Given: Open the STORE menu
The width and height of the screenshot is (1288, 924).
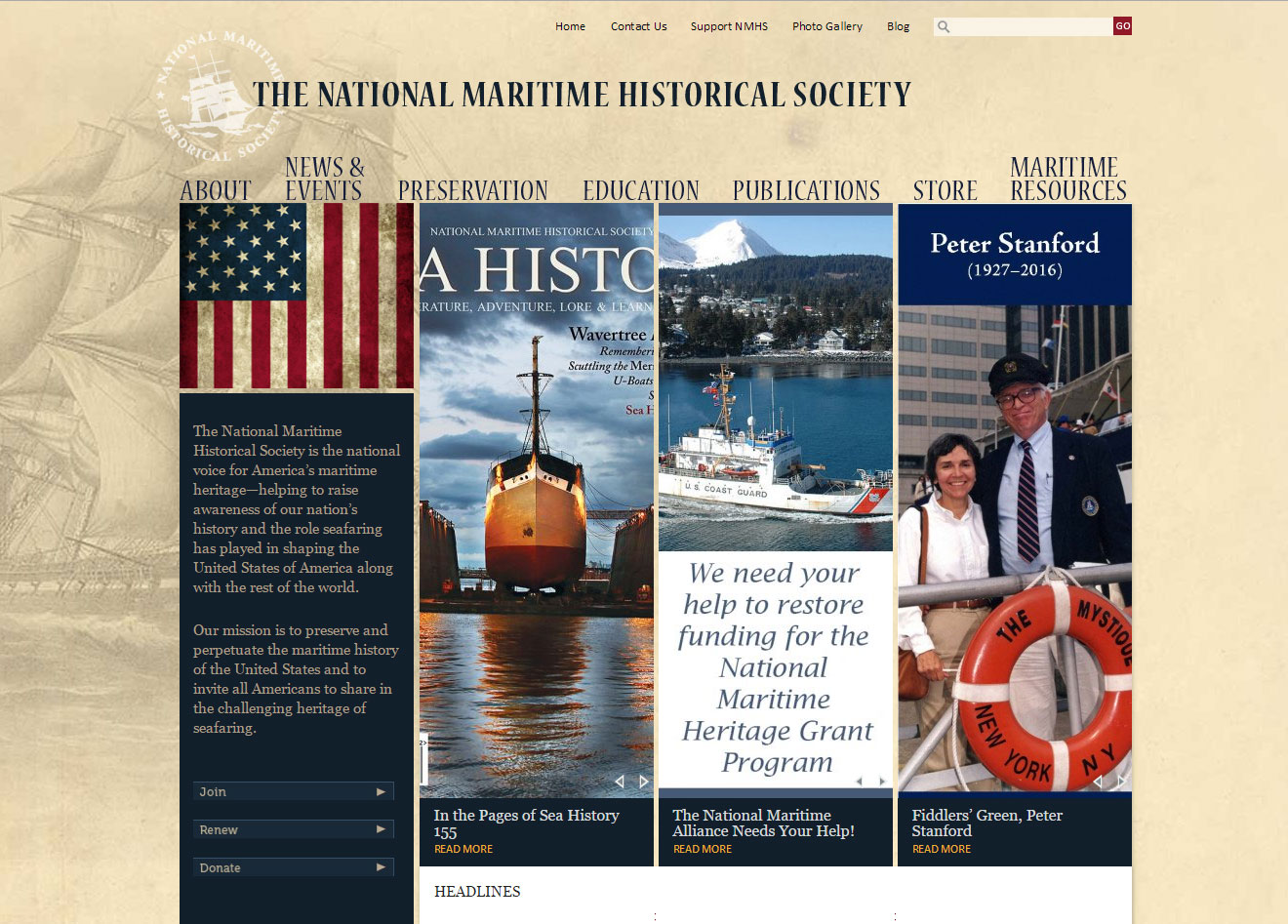Looking at the screenshot, I should click(x=946, y=190).
